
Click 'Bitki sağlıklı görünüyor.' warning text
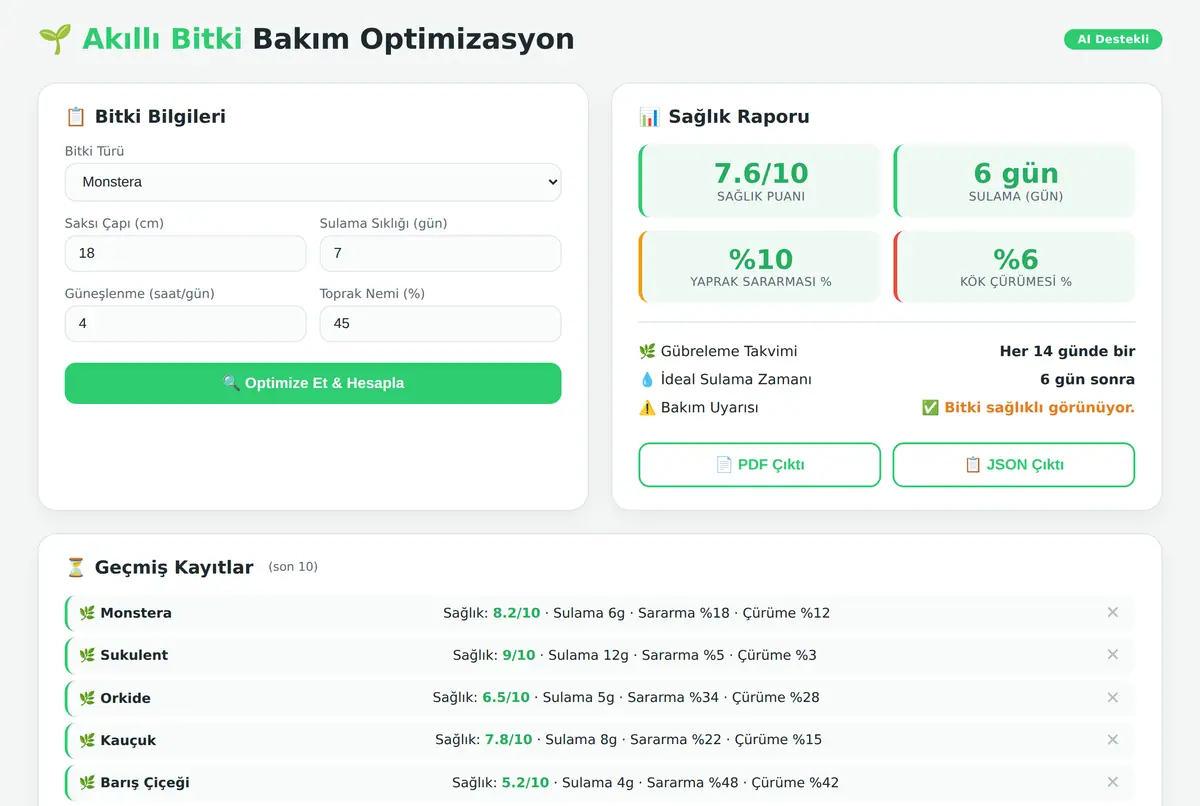pyautogui.click(x=1039, y=407)
